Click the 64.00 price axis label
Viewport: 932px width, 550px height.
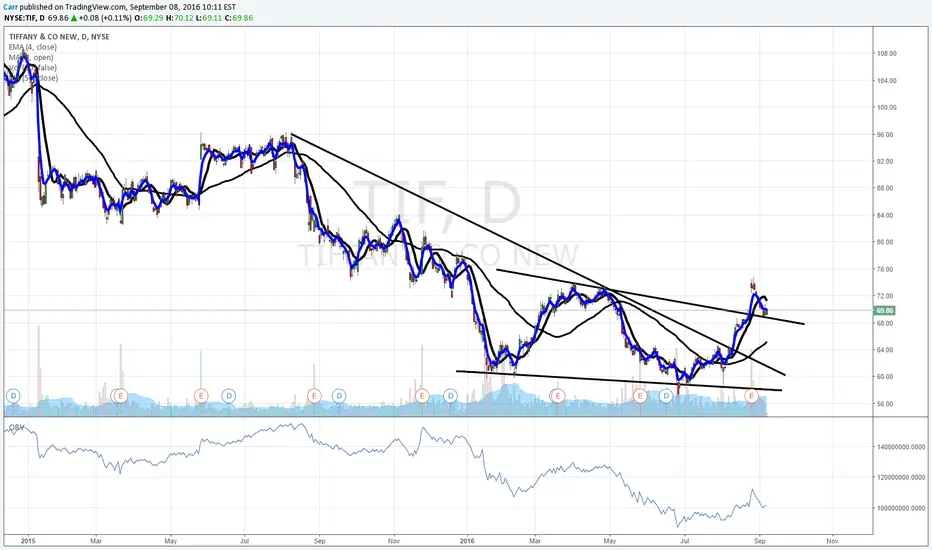(884, 350)
